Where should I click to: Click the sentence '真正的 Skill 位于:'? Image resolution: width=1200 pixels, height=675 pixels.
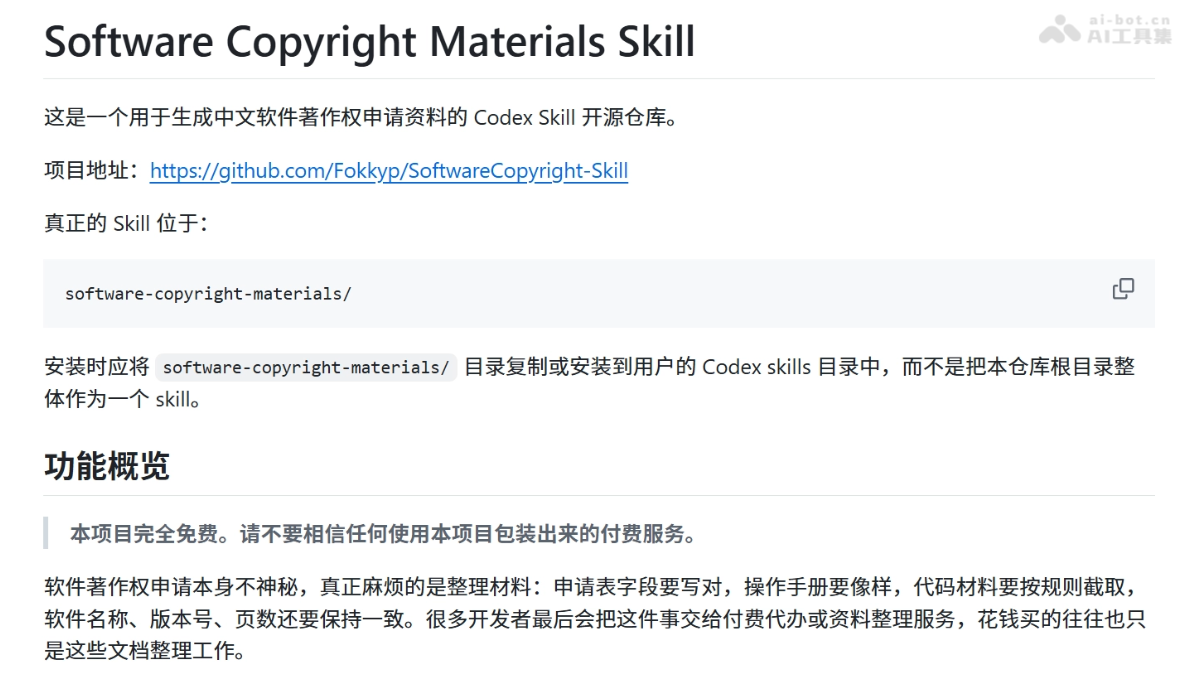click(x=126, y=223)
